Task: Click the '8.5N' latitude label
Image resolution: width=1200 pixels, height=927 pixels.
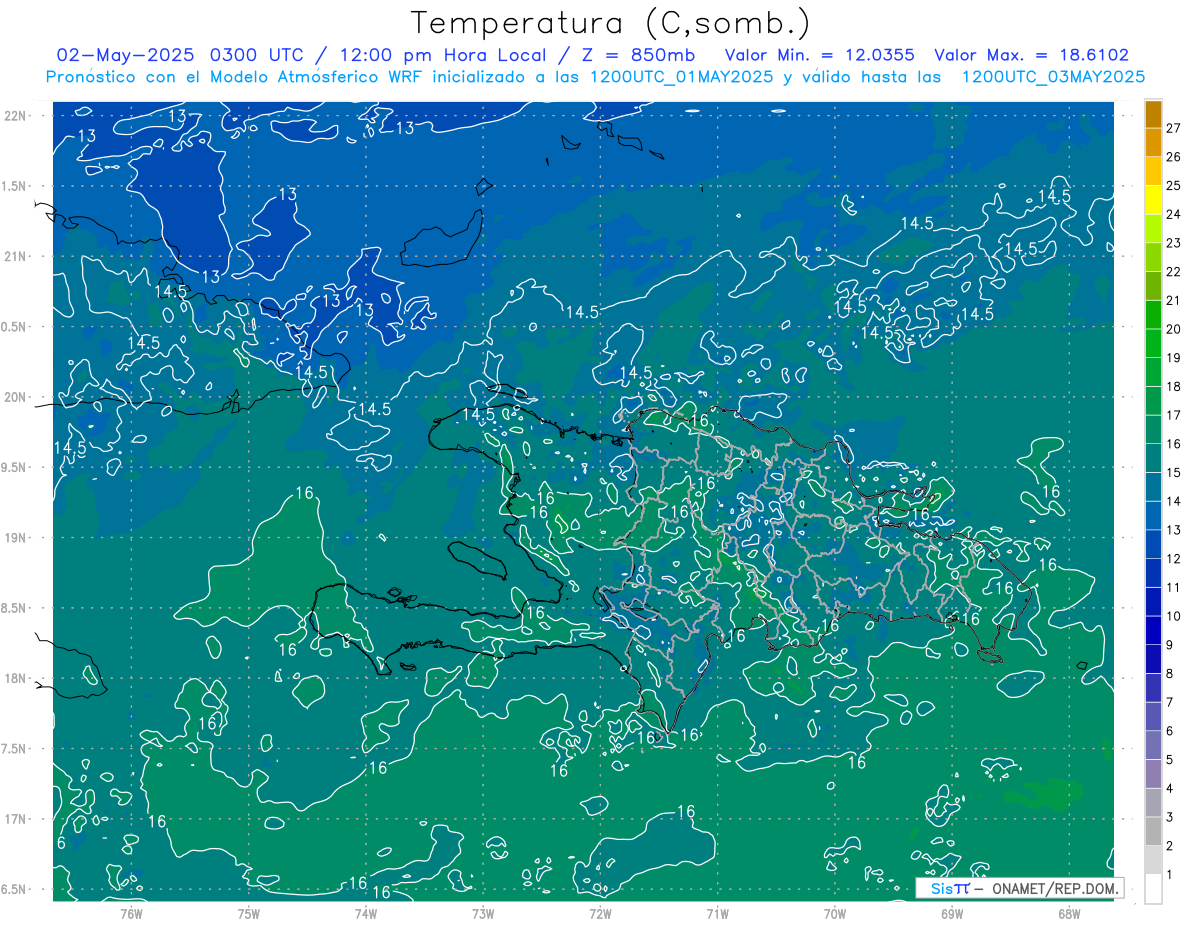Action: click(15, 608)
